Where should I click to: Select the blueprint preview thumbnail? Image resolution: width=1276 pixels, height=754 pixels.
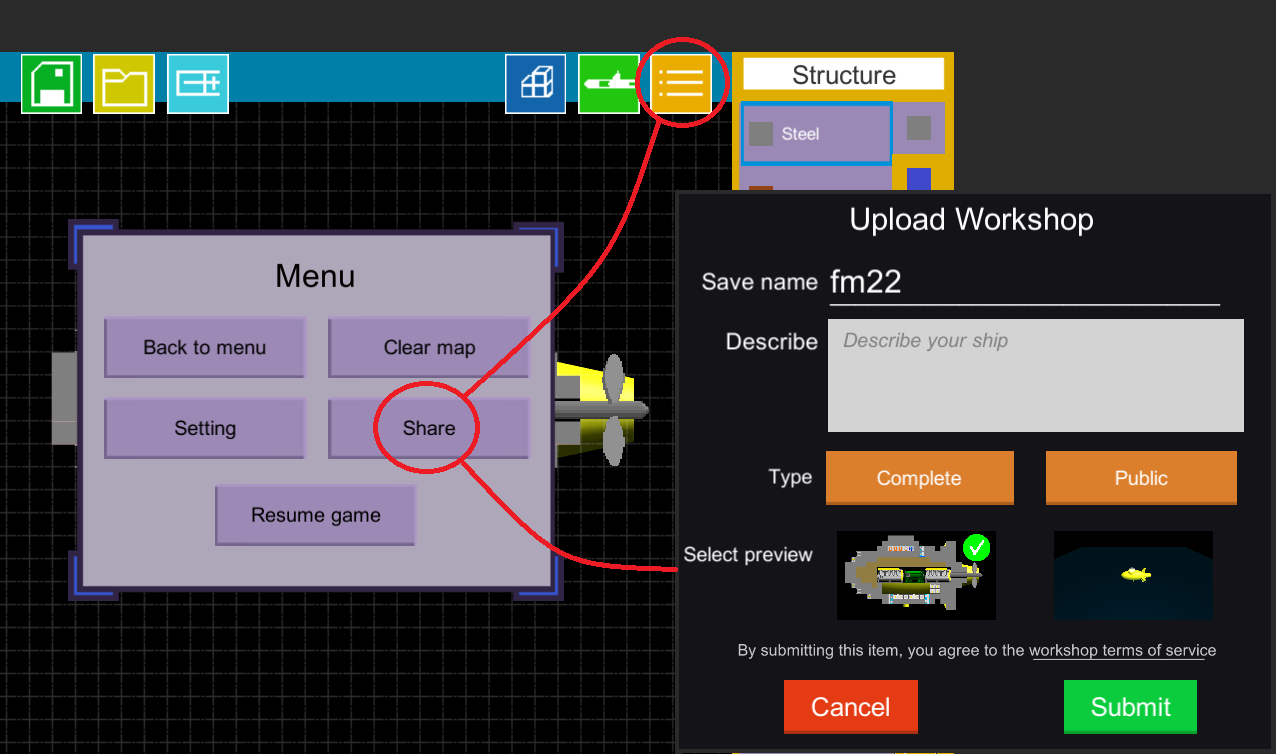[916, 575]
